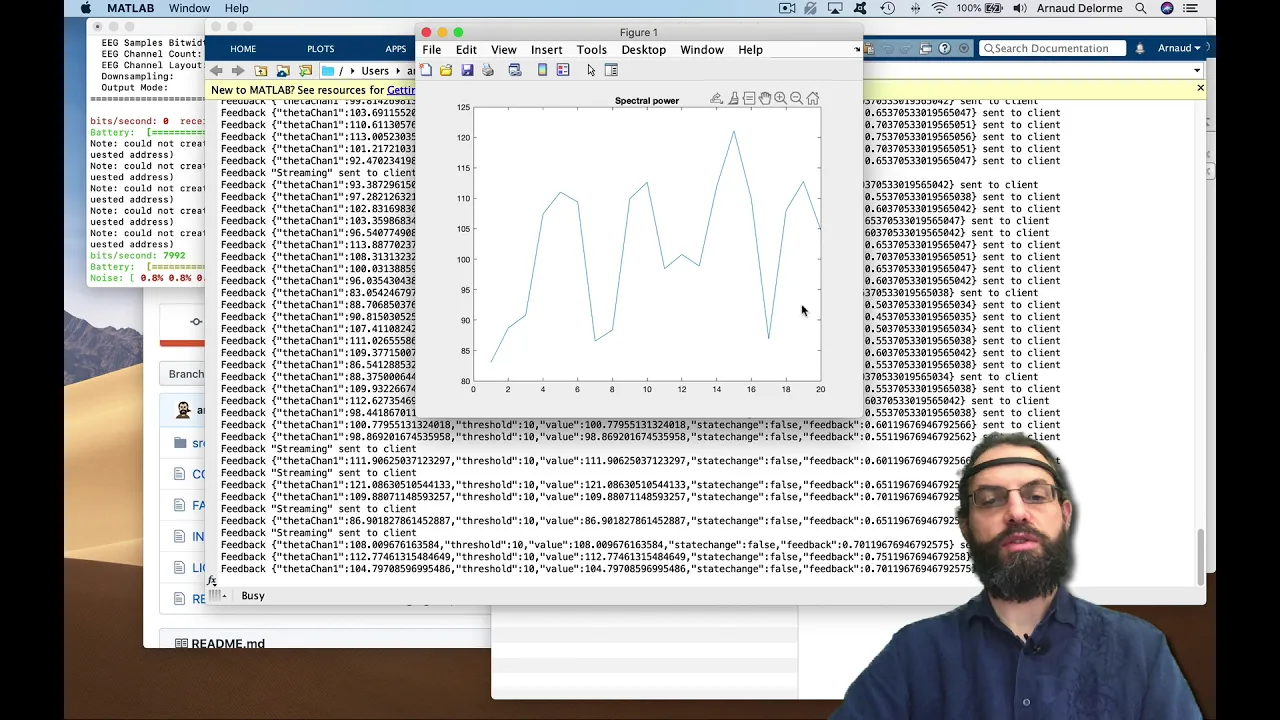Open Property Inspector icon in Figure toolbar
The height and width of the screenshot is (720, 1280).
[611, 70]
